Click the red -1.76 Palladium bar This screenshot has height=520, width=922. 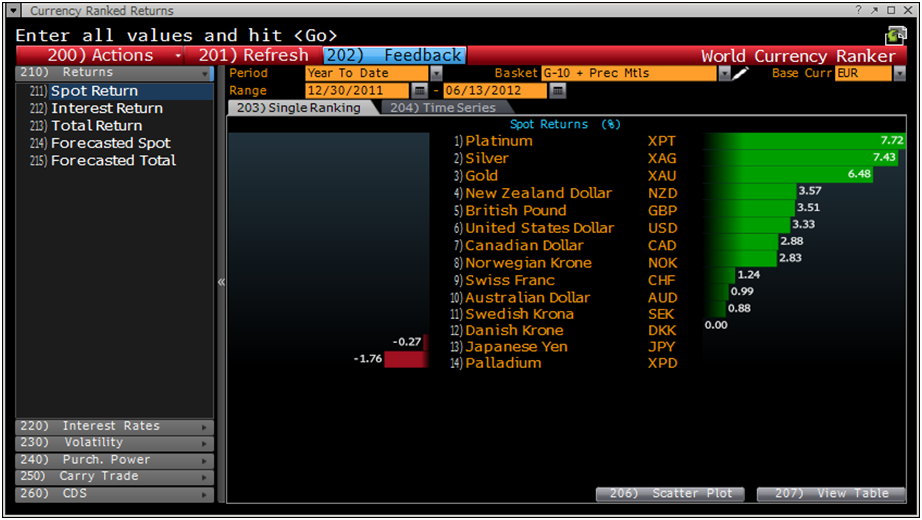point(406,359)
